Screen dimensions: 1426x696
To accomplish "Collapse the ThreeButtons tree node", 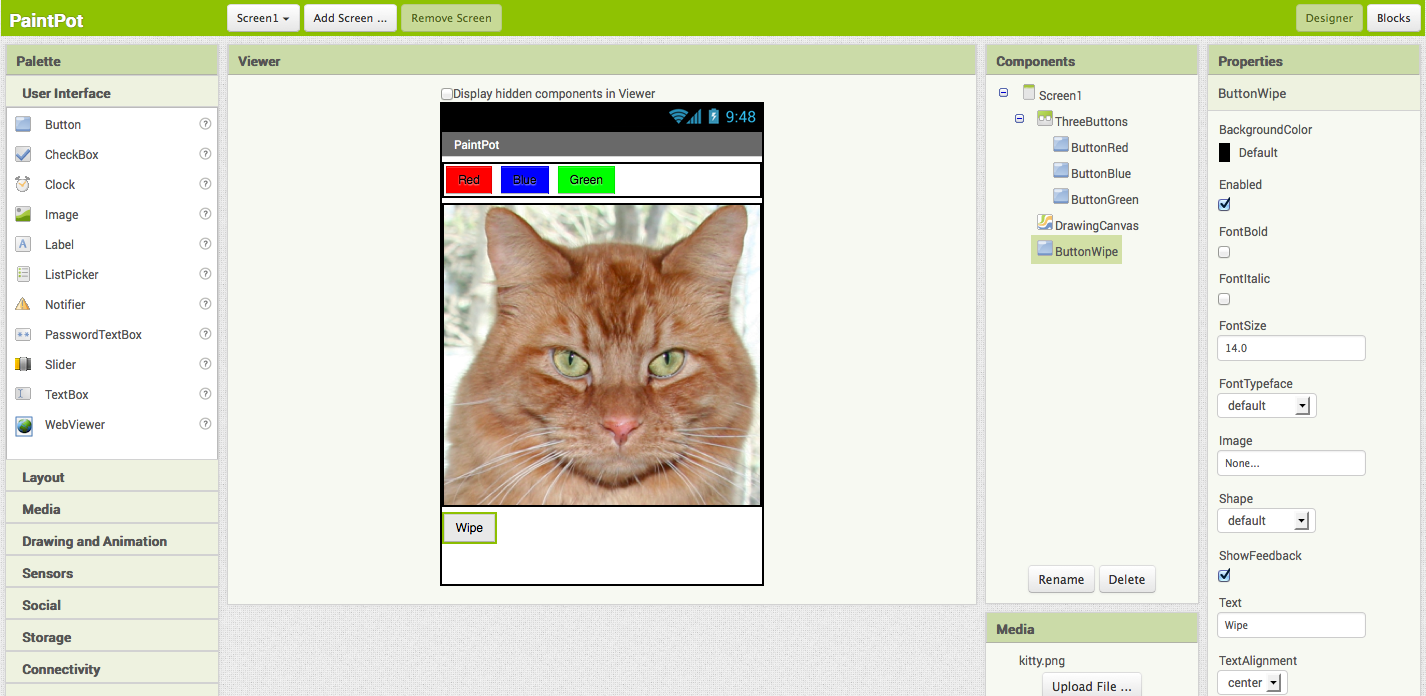I will coord(1019,119).
